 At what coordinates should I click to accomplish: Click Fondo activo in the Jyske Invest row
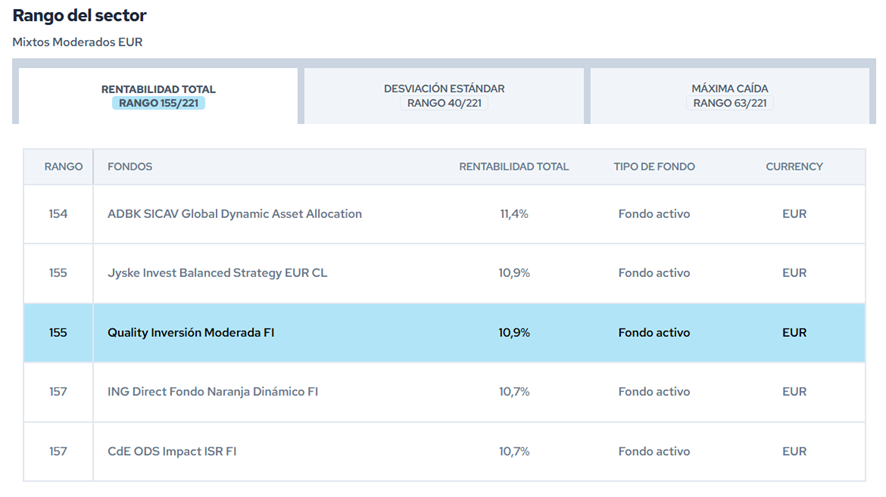coord(654,273)
